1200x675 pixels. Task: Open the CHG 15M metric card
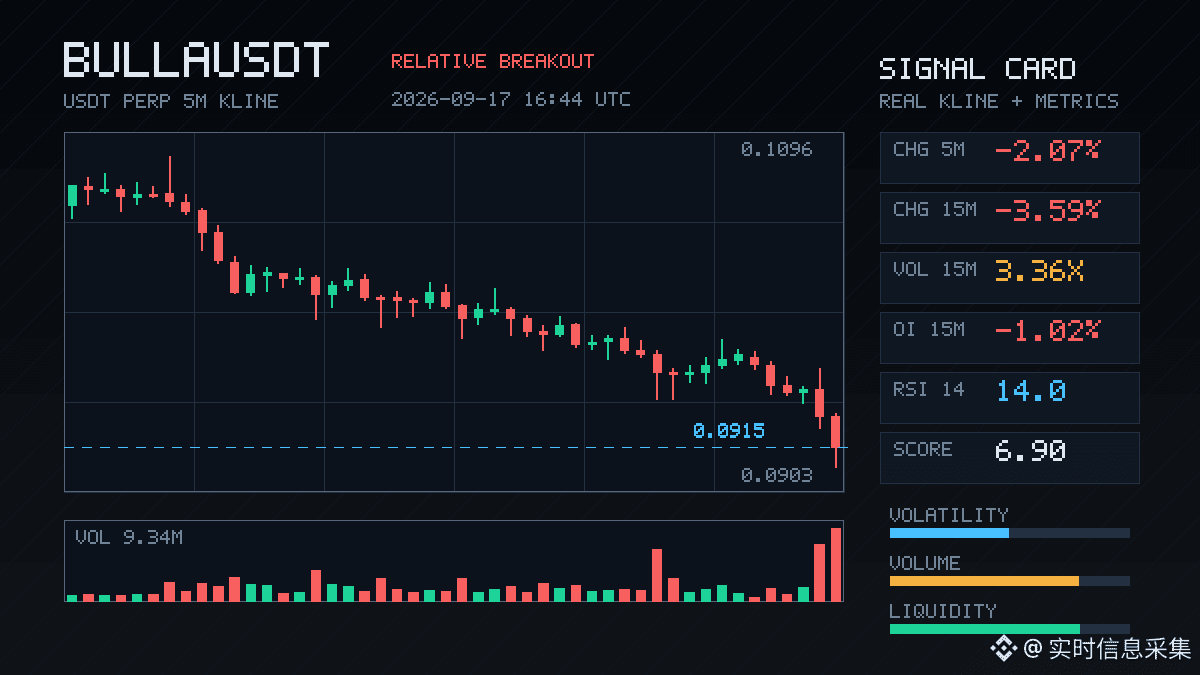(1009, 218)
